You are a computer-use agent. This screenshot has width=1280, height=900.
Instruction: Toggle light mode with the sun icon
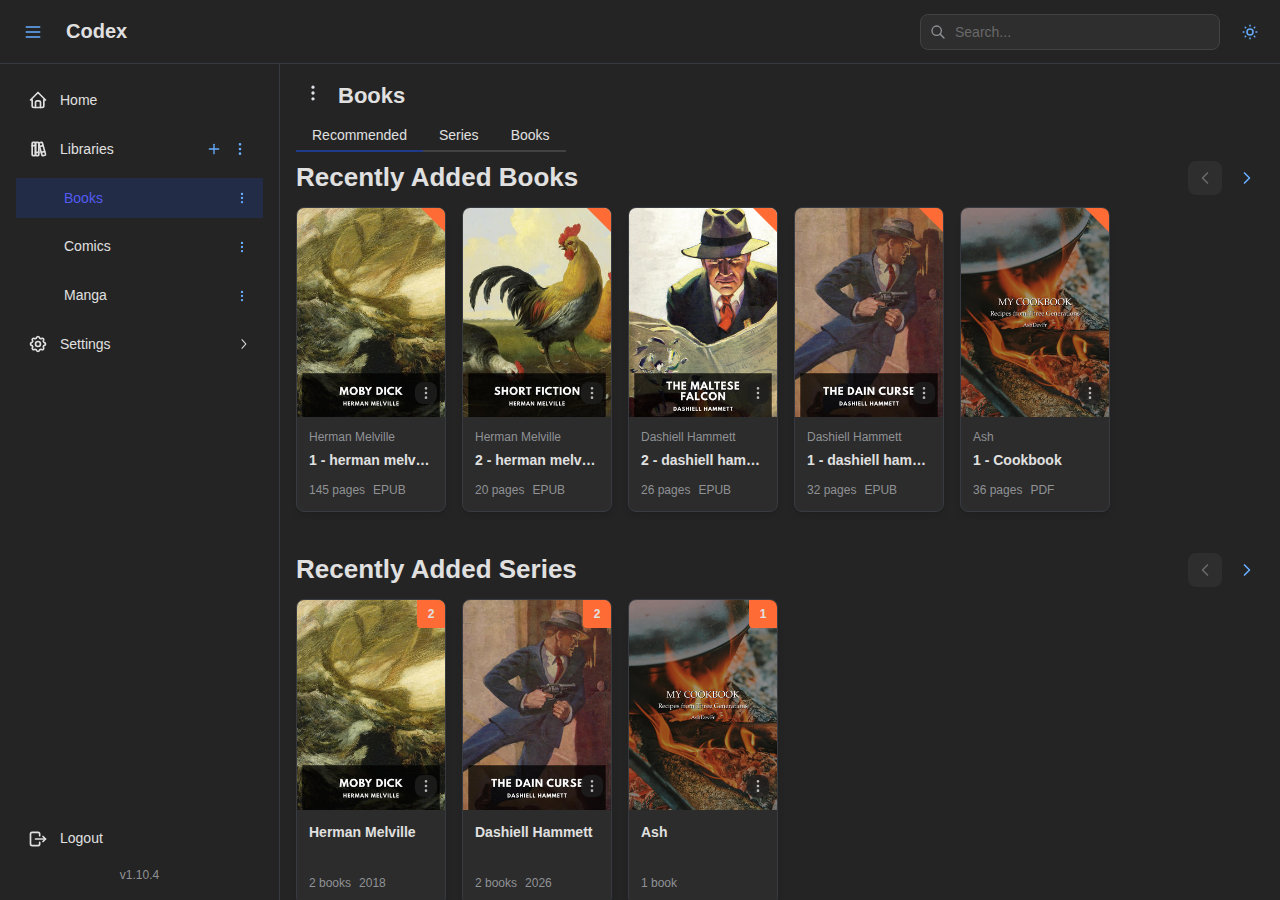(1250, 32)
